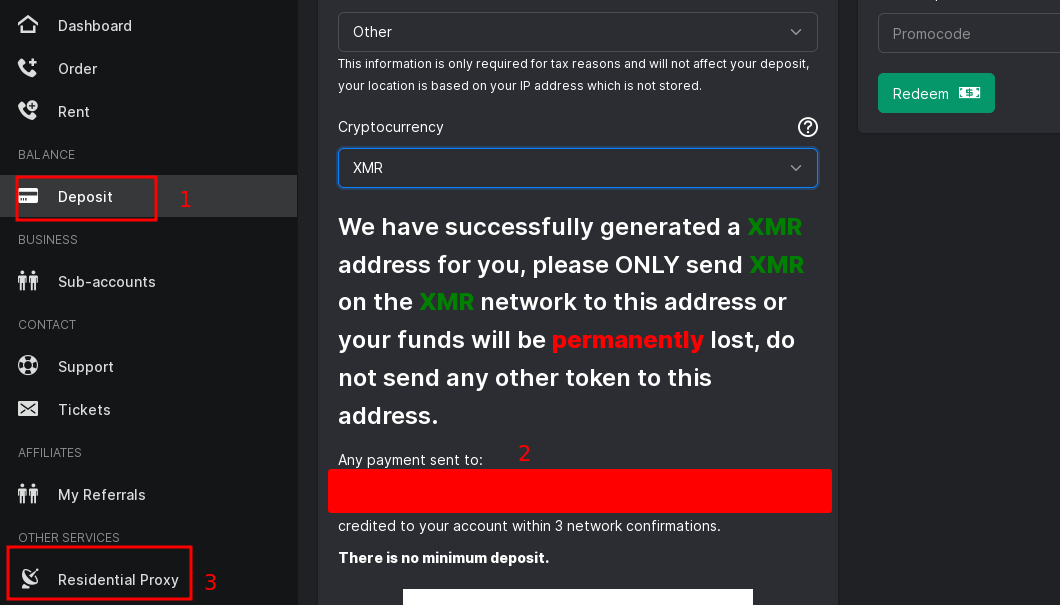
Task: Click the Residential Proxy satellite icon
Action: click(30, 578)
